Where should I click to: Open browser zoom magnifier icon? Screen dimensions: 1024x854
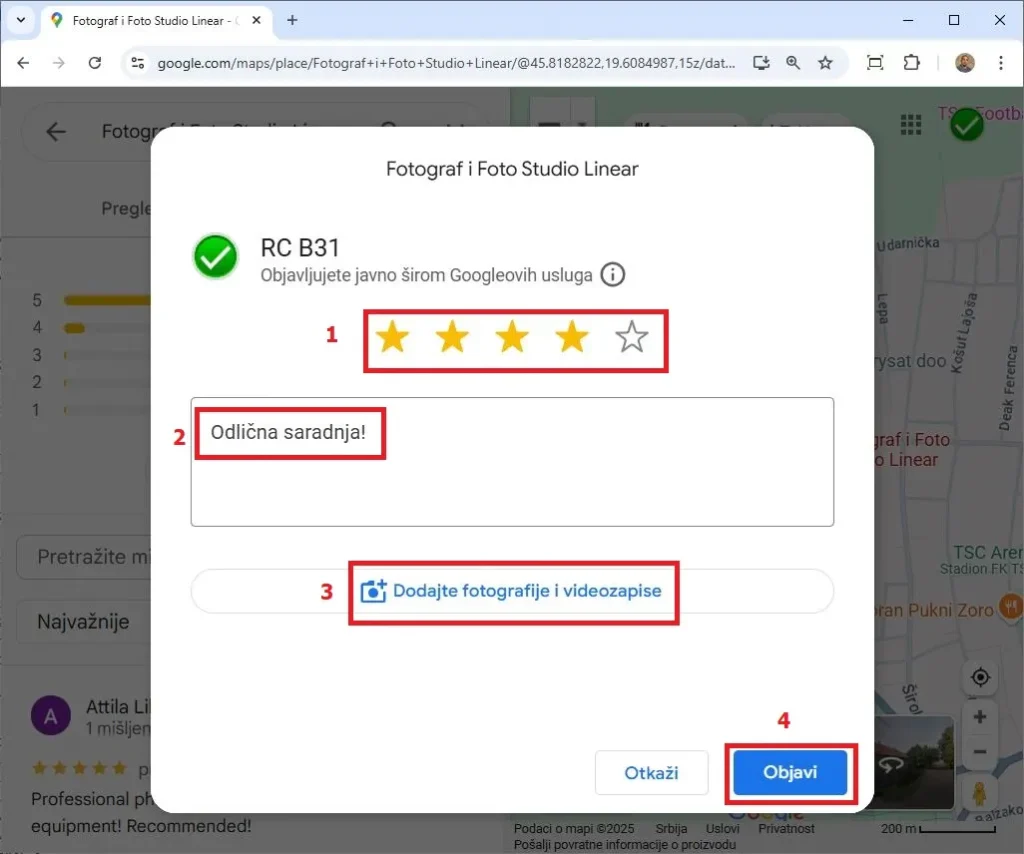click(793, 63)
